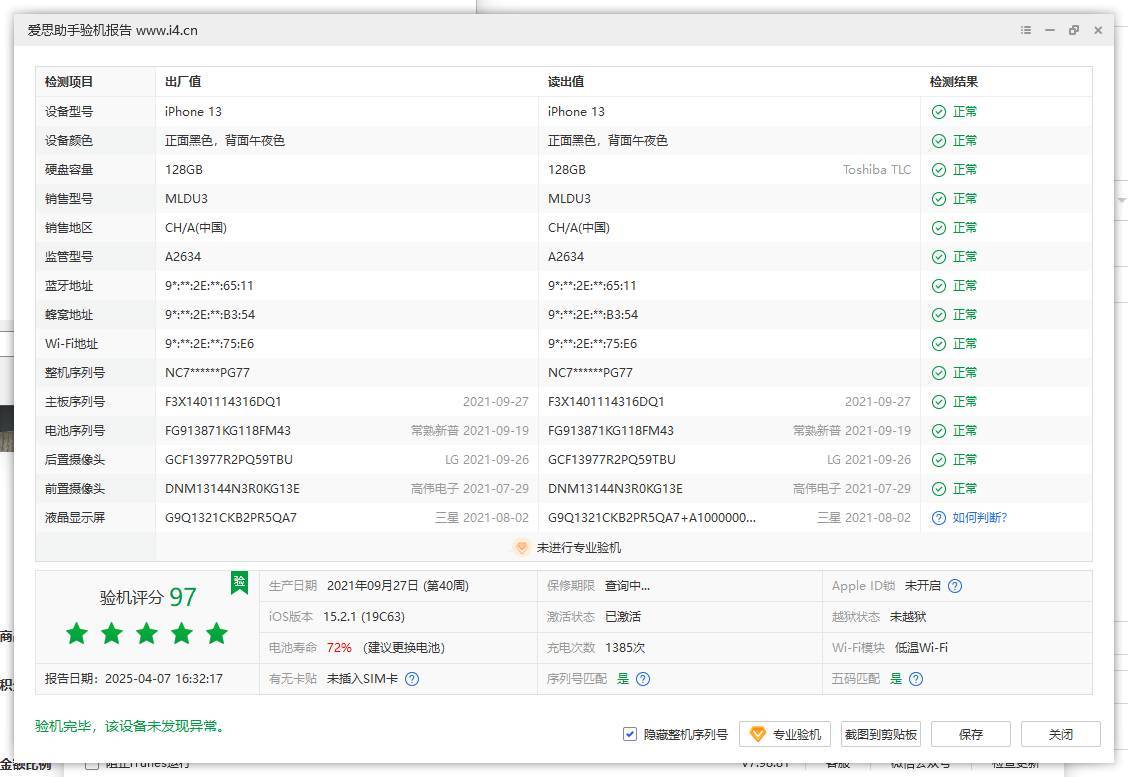Click read value A2634 in 监管型号 row
The width and height of the screenshot is (1128, 777).
pos(566,257)
